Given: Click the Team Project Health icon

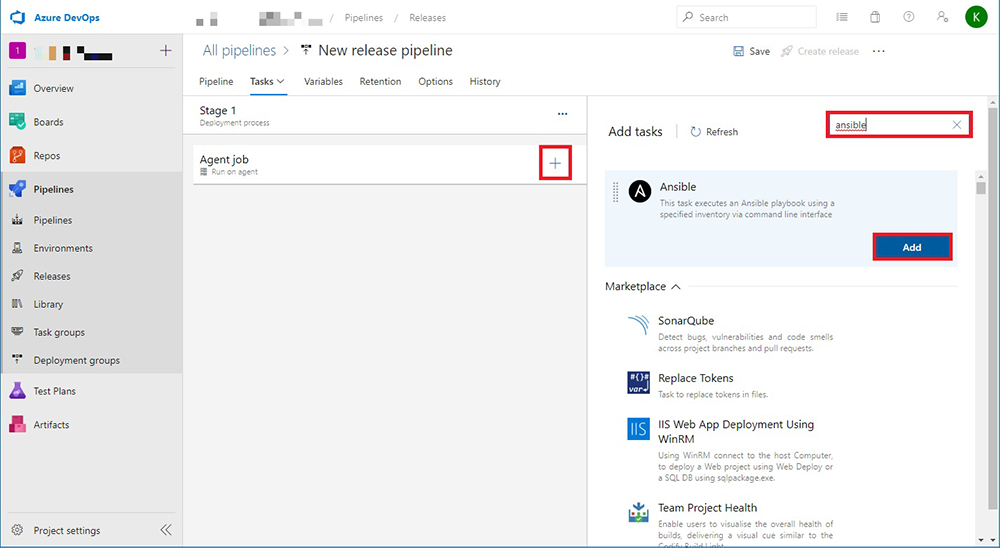Looking at the screenshot, I should tap(638, 512).
